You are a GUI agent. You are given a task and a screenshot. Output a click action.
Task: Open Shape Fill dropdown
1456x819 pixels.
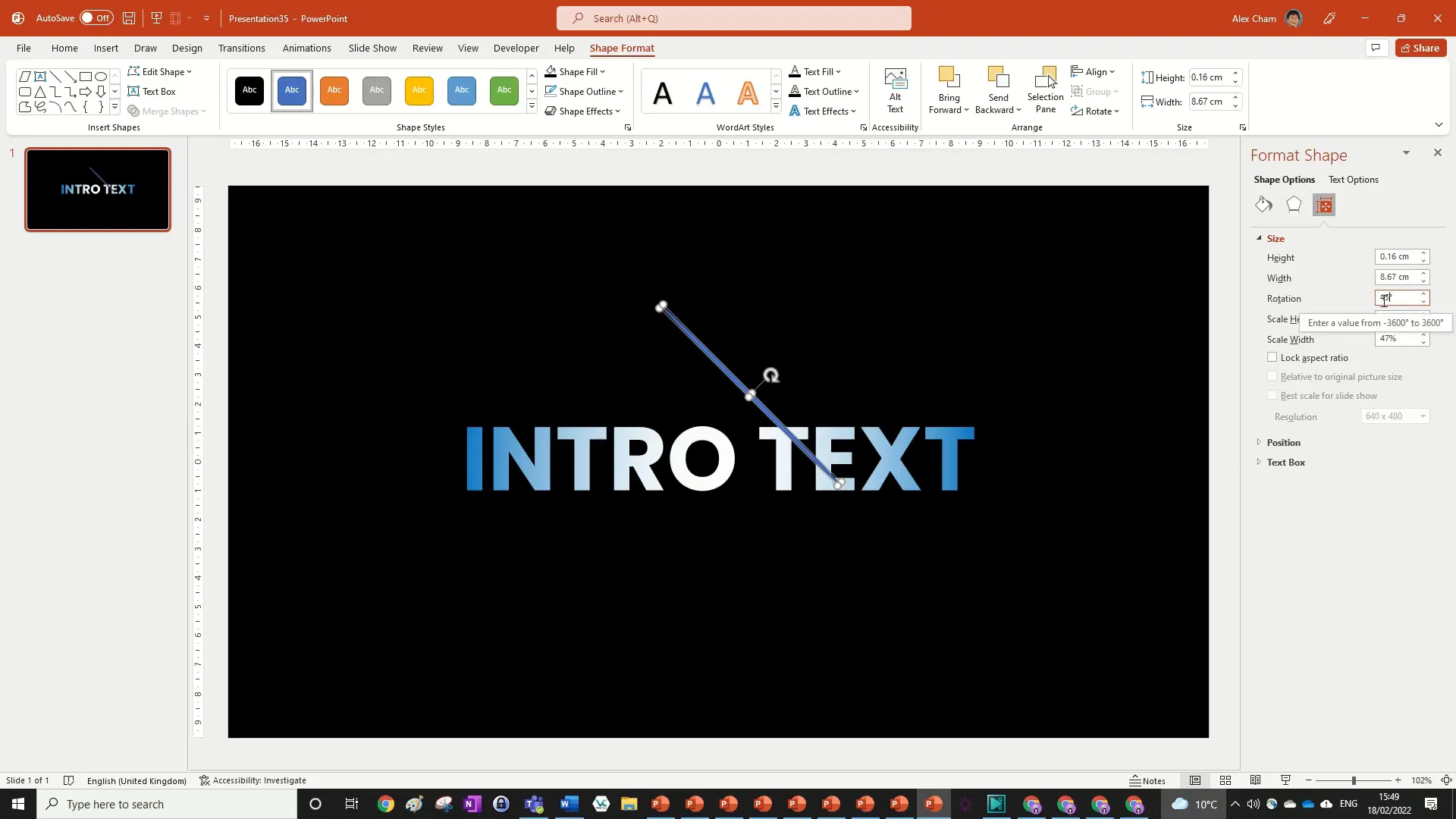click(x=576, y=71)
